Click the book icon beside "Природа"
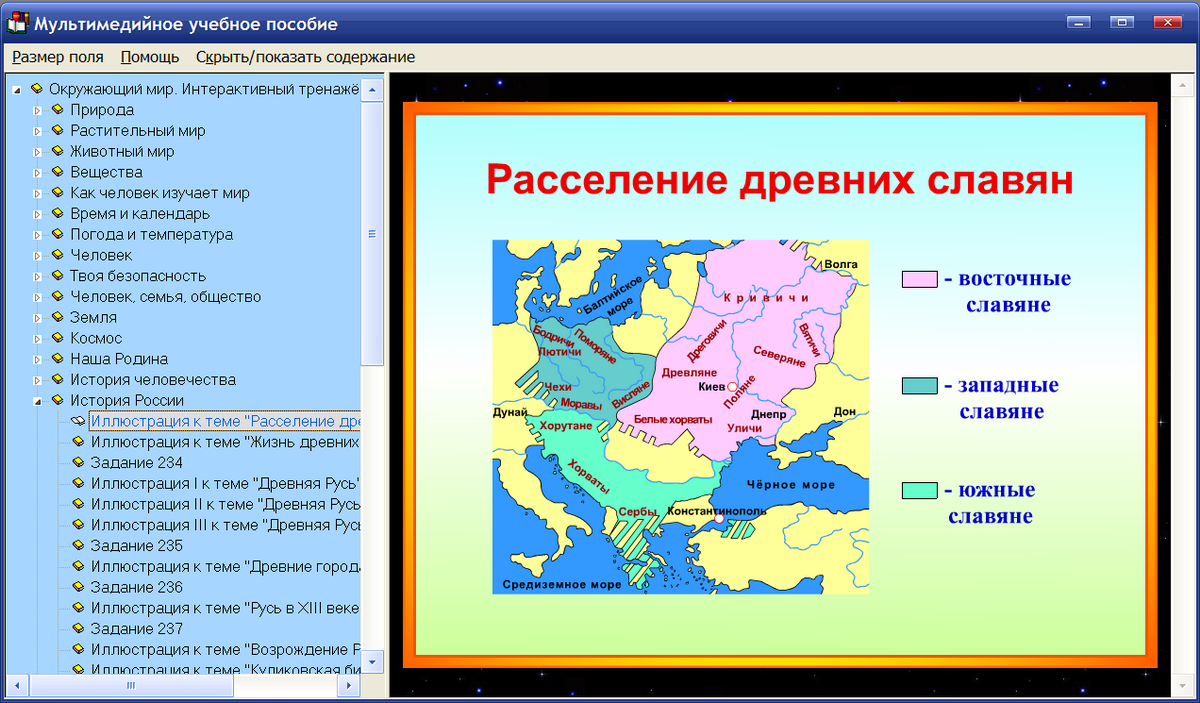 click(56, 110)
